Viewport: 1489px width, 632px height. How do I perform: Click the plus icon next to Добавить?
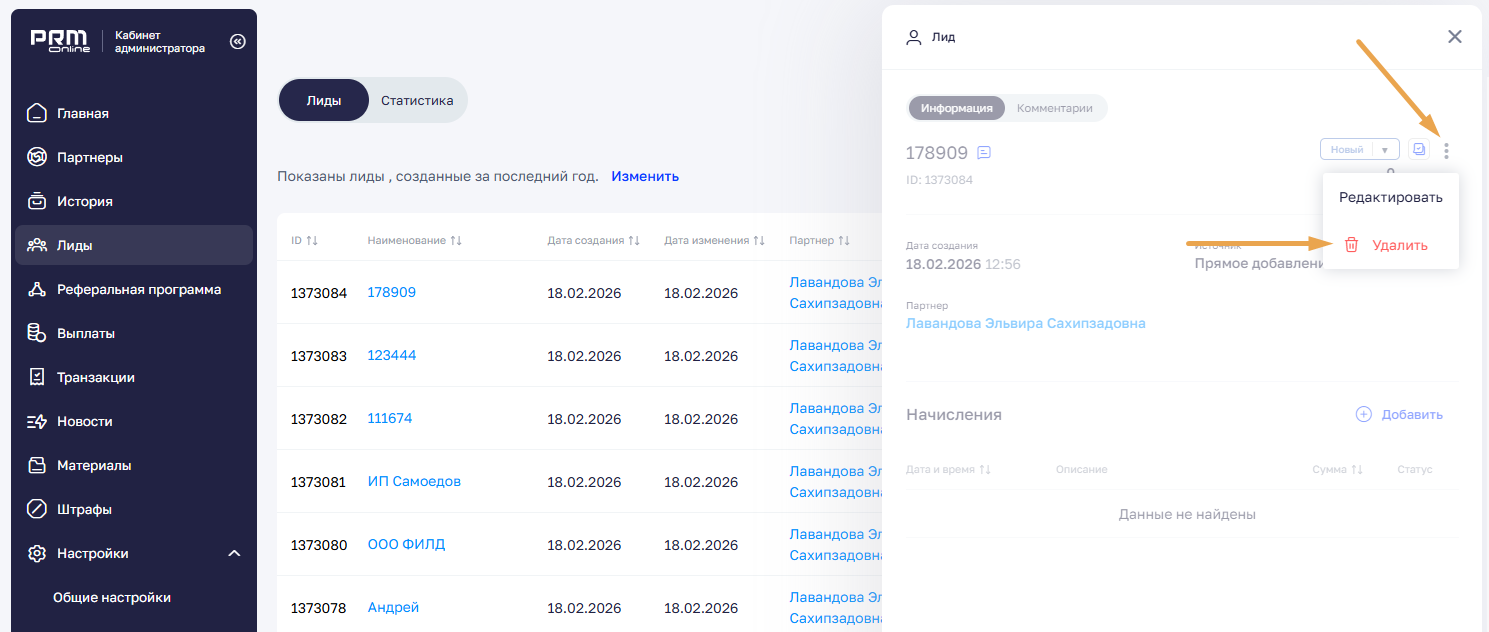click(1363, 414)
